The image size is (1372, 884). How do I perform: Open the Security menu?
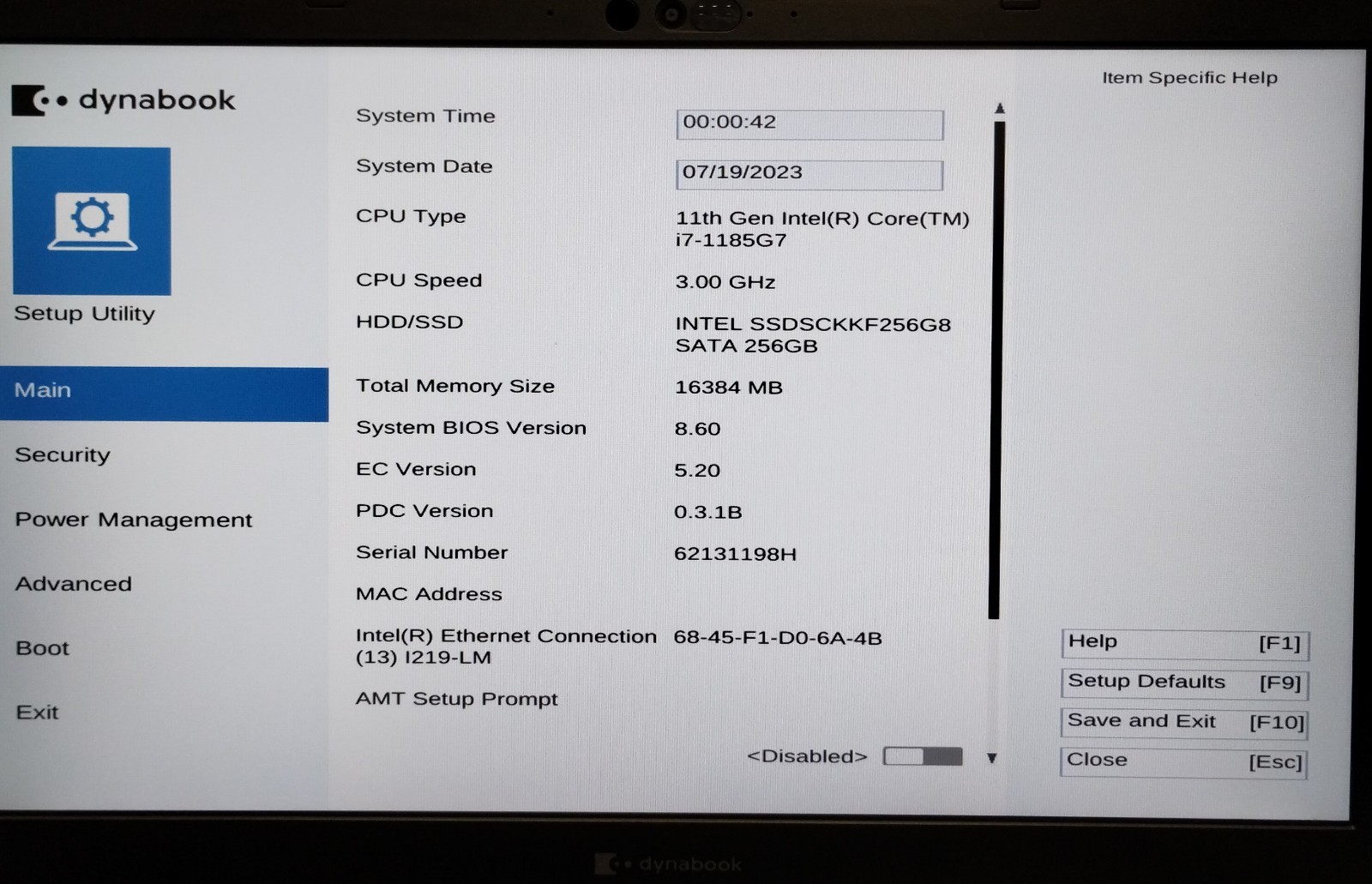(63, 455)
